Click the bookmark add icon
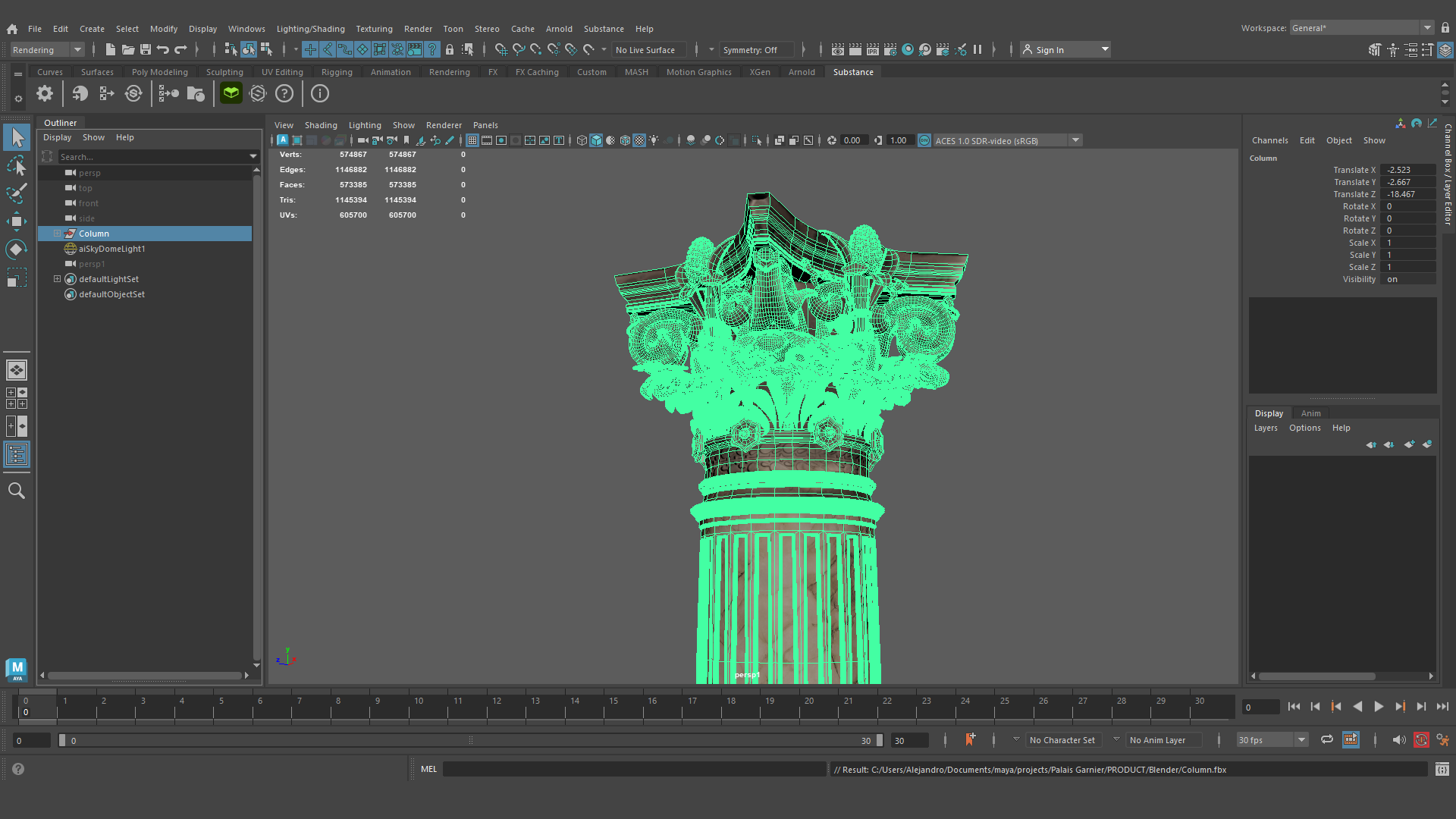Screen dimensions: 1456x819 point(406,140)
